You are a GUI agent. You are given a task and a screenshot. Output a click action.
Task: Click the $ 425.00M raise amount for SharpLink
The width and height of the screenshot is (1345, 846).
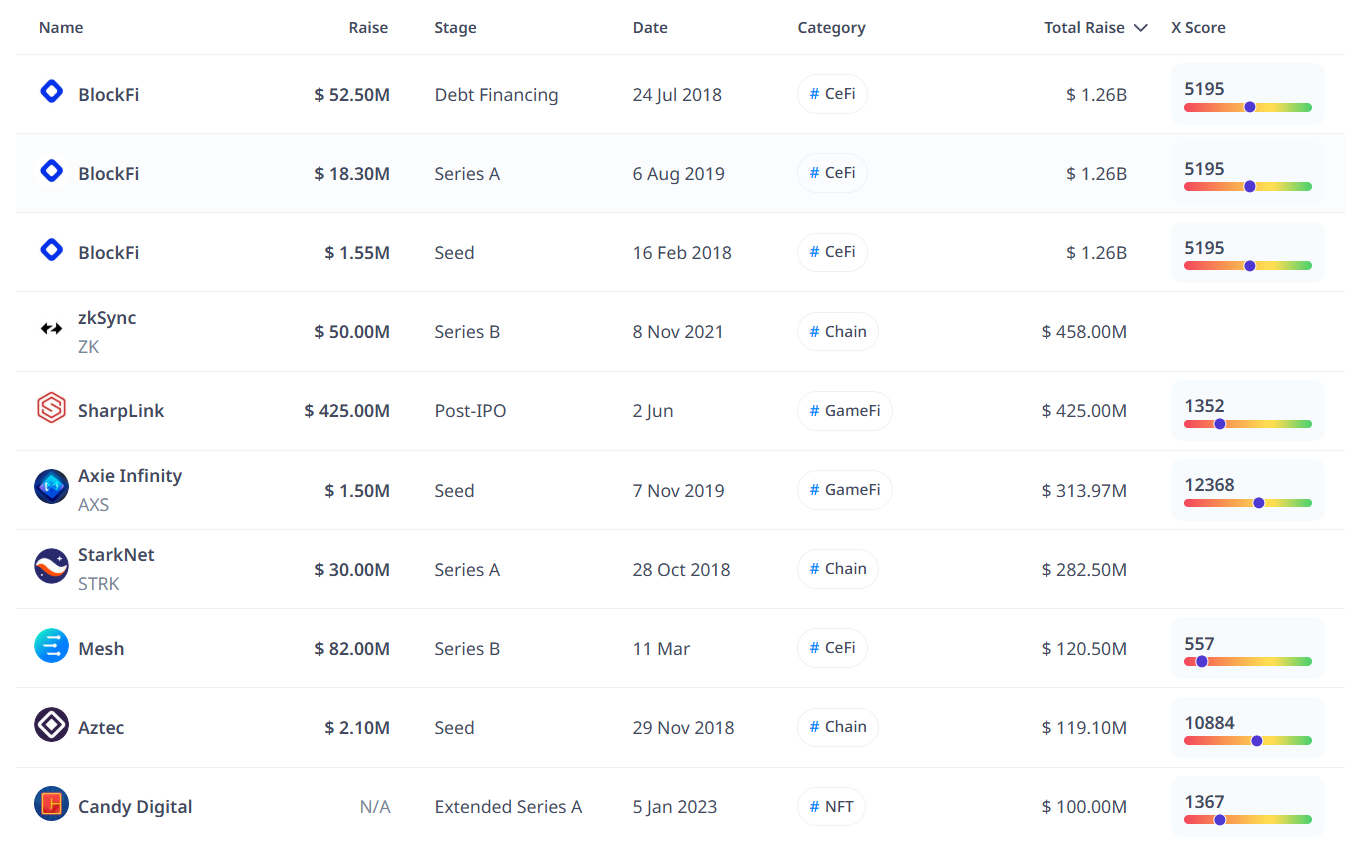point(347,411)
